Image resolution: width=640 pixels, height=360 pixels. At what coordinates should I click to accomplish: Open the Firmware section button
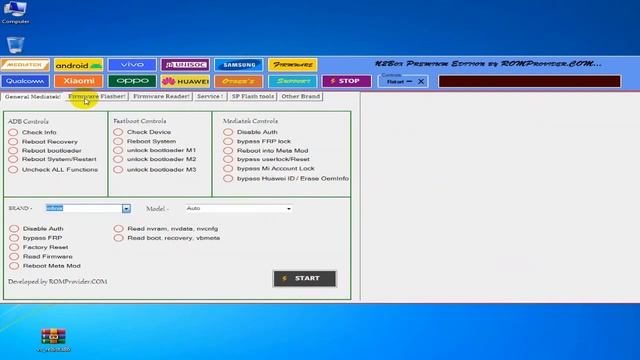tap(293, 65)
